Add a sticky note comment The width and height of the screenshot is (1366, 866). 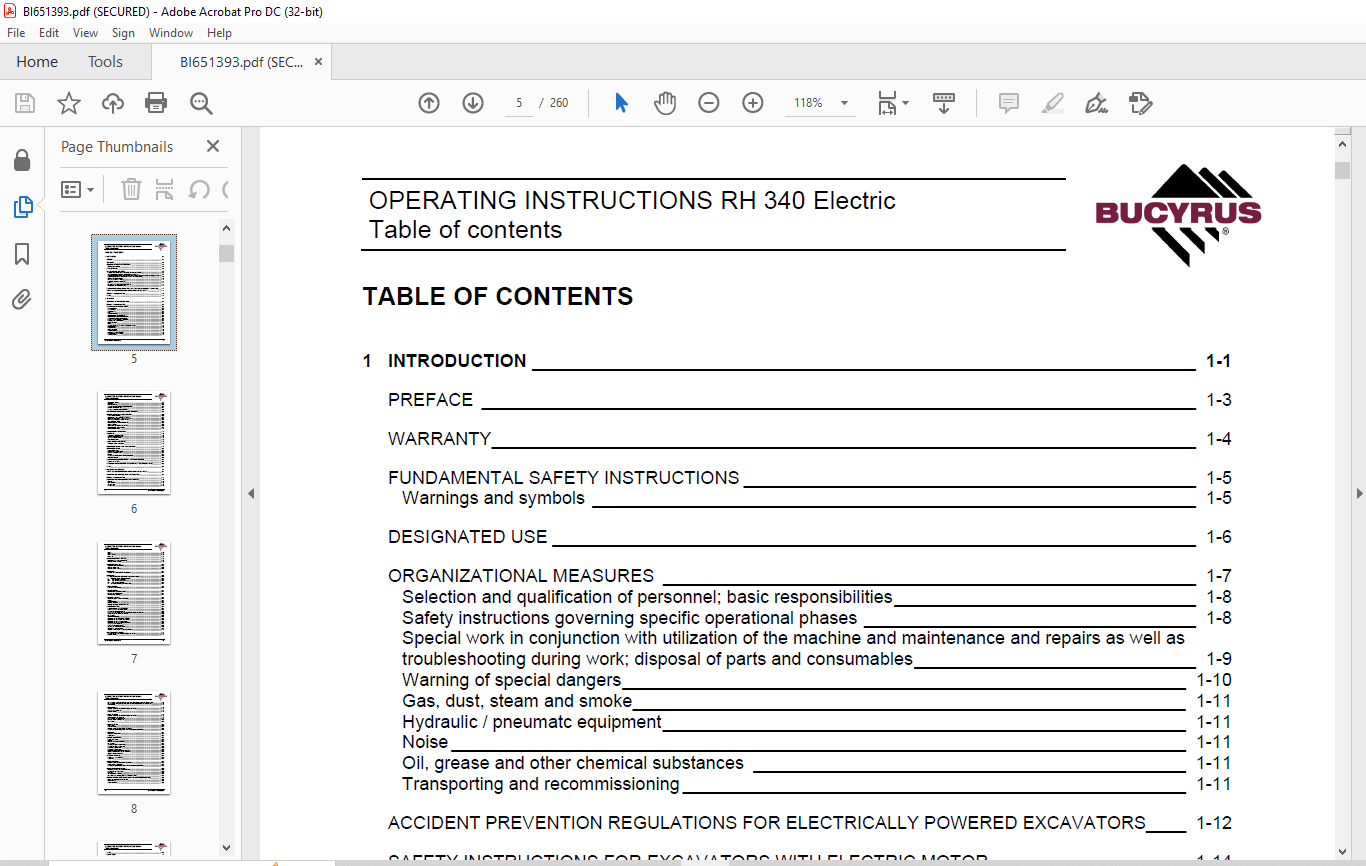1009,103
